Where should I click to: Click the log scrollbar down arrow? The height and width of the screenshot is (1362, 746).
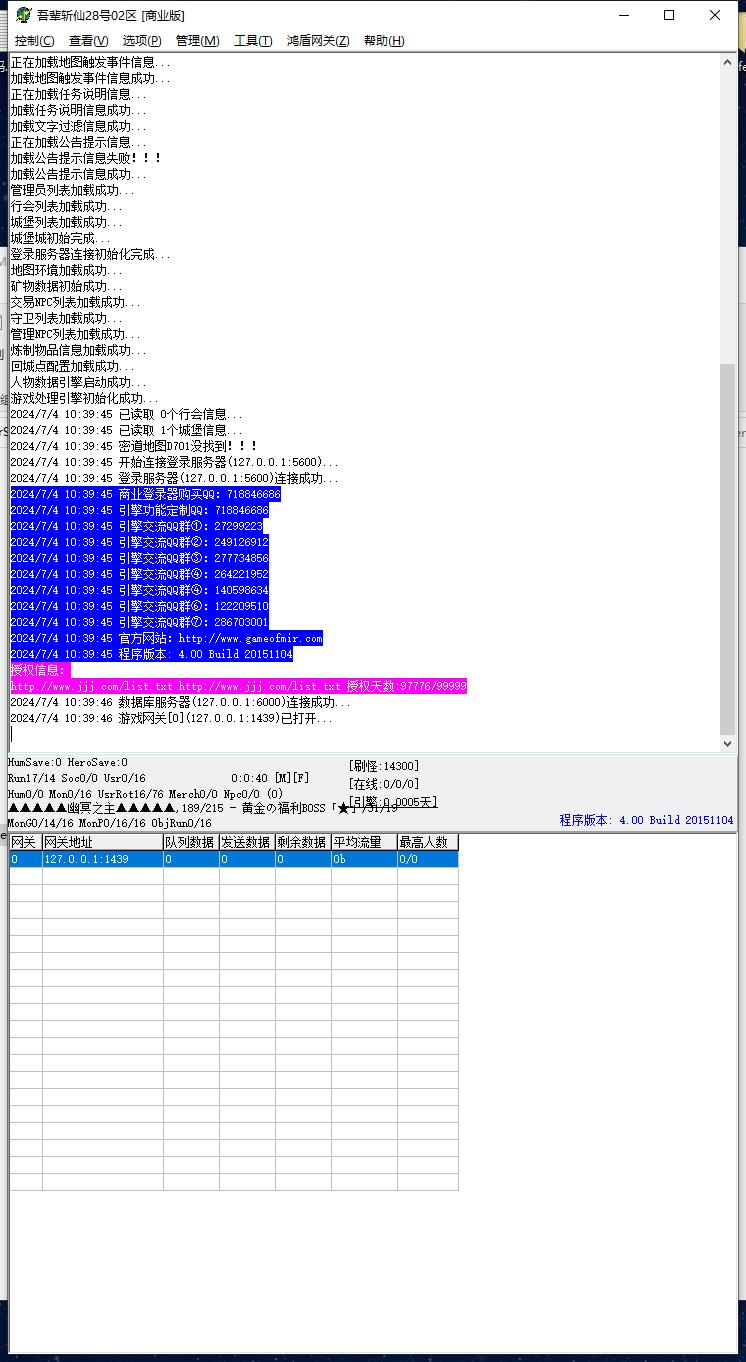click(x=727, y=743)
